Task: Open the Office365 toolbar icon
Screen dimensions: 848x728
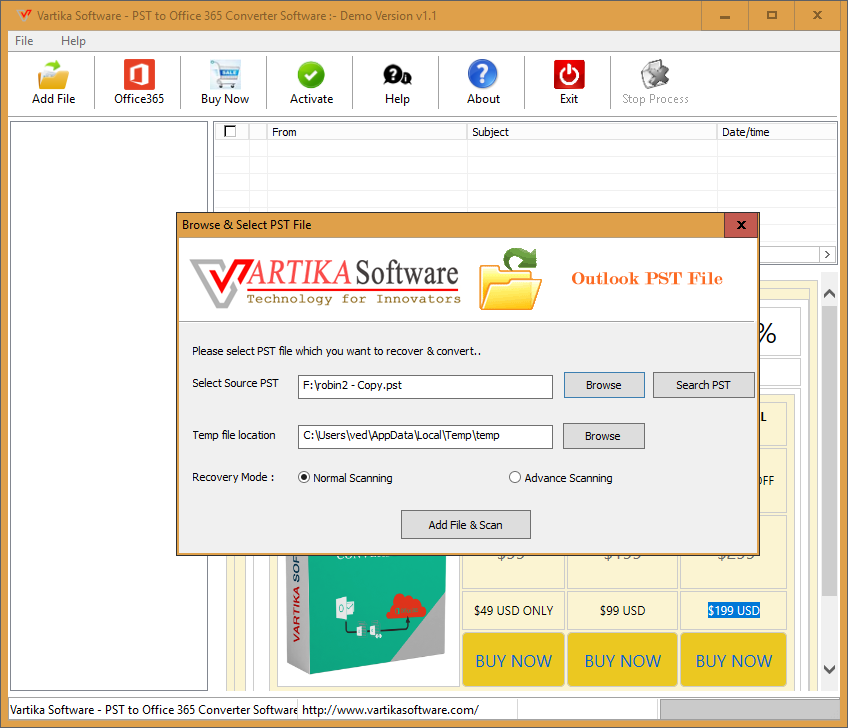Action: pyautogui.click(x=139, y=75)
